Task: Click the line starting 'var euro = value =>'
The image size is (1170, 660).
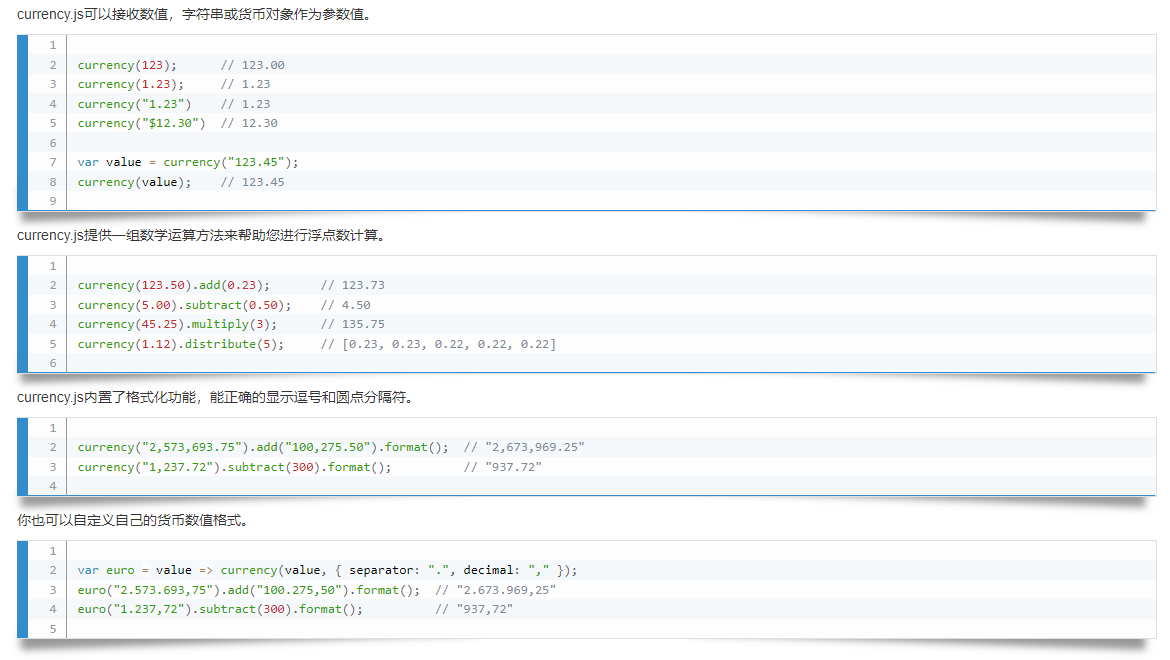Action: [x=328, y=571]
